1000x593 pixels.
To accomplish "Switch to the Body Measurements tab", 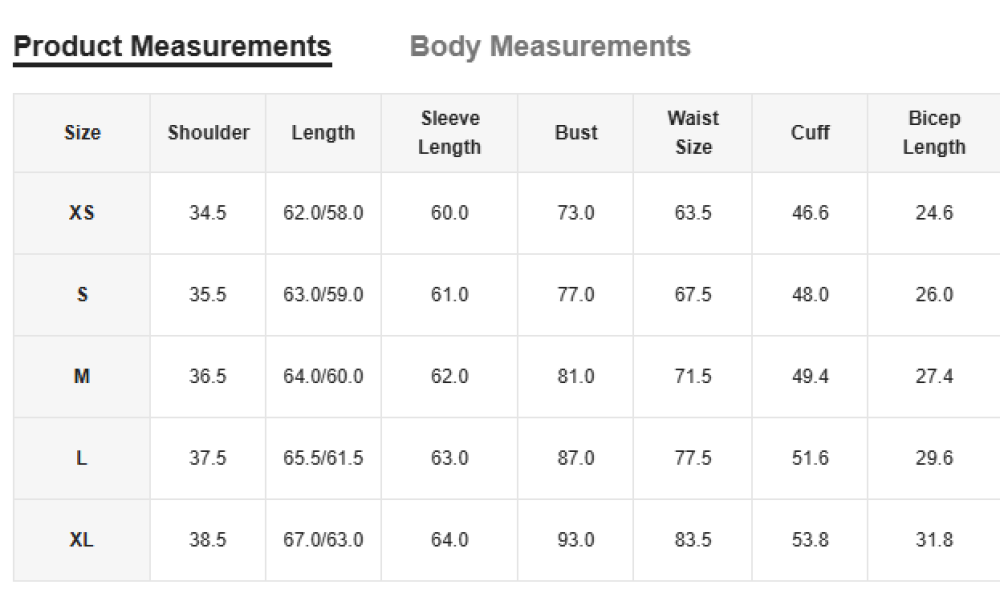I will 550,47.
